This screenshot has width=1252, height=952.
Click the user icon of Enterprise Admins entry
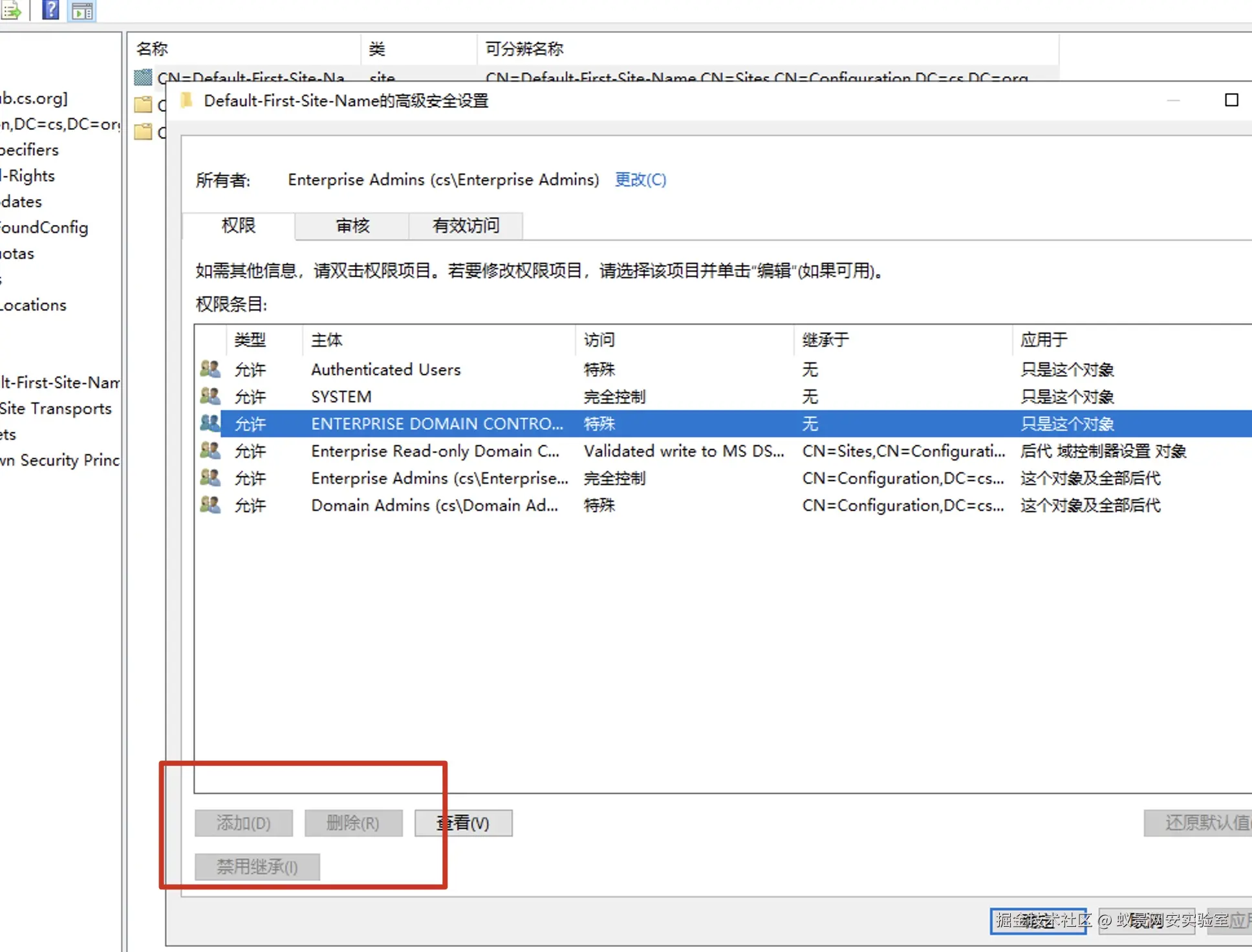click(210, 478)
